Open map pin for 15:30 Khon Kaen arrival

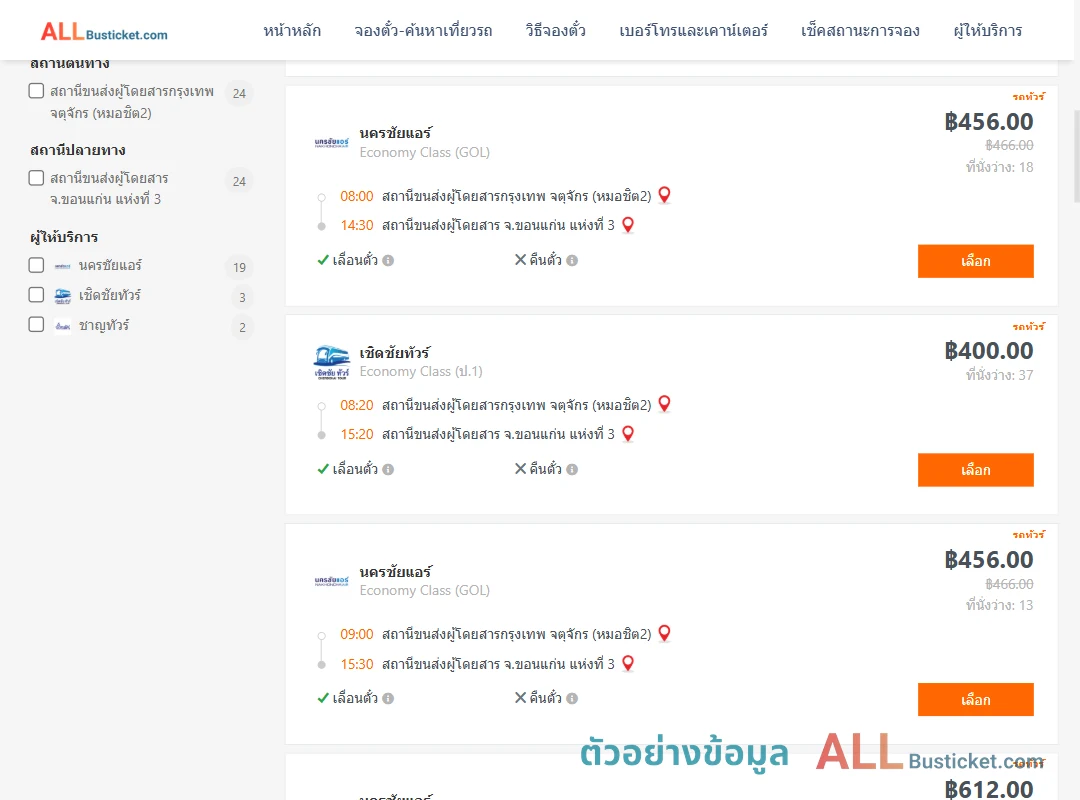point(627,664)
